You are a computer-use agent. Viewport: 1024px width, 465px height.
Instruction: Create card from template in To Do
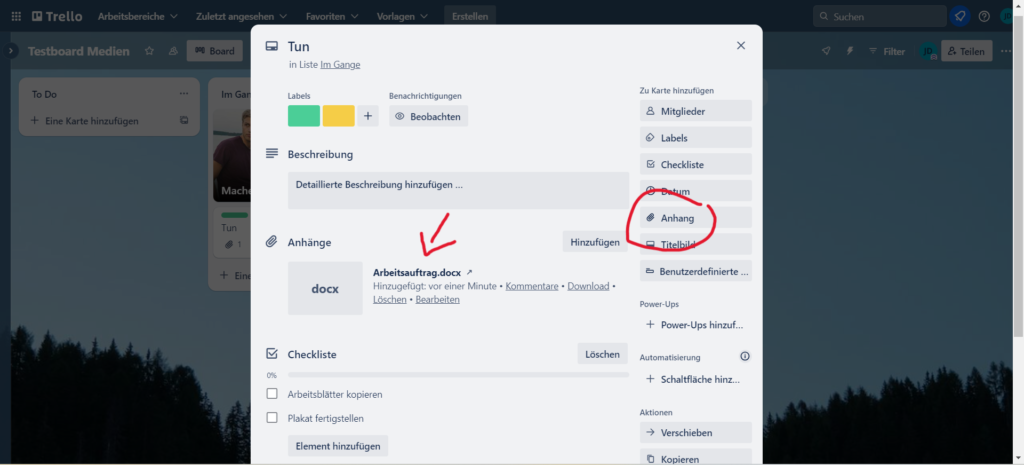click(x=184, y=121)
